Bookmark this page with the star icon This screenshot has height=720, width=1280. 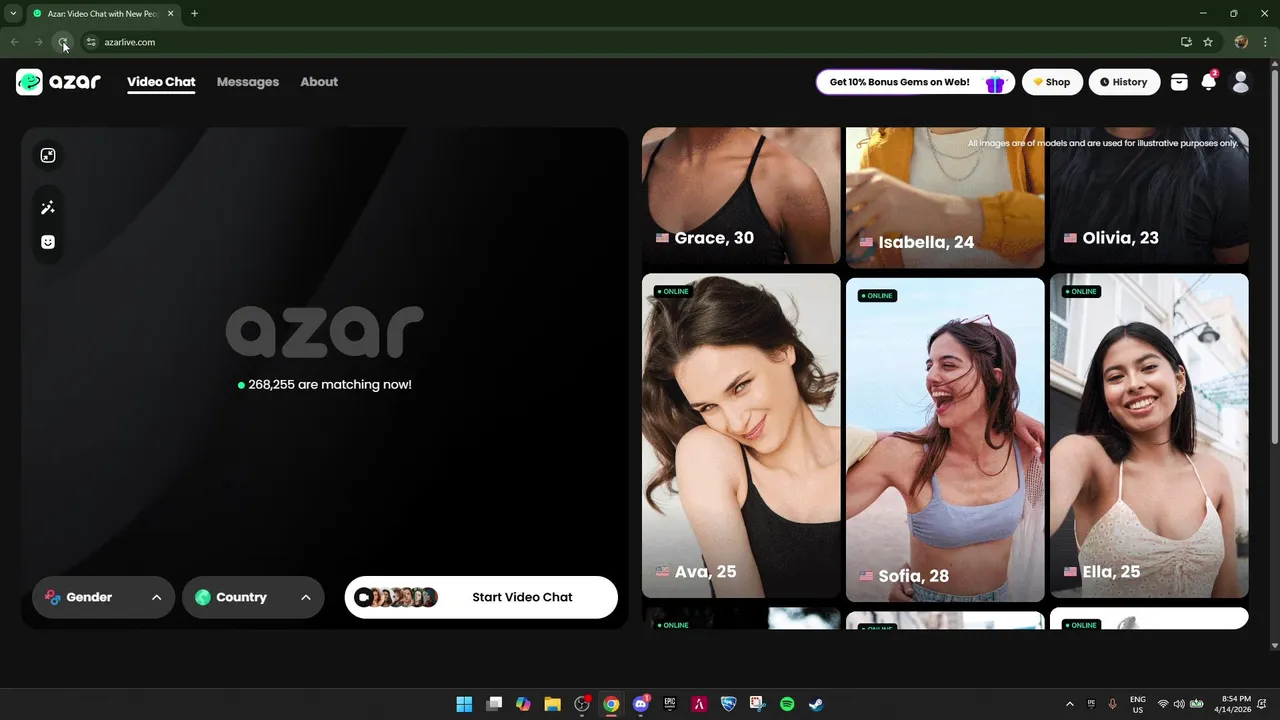tap(1208, 42)
